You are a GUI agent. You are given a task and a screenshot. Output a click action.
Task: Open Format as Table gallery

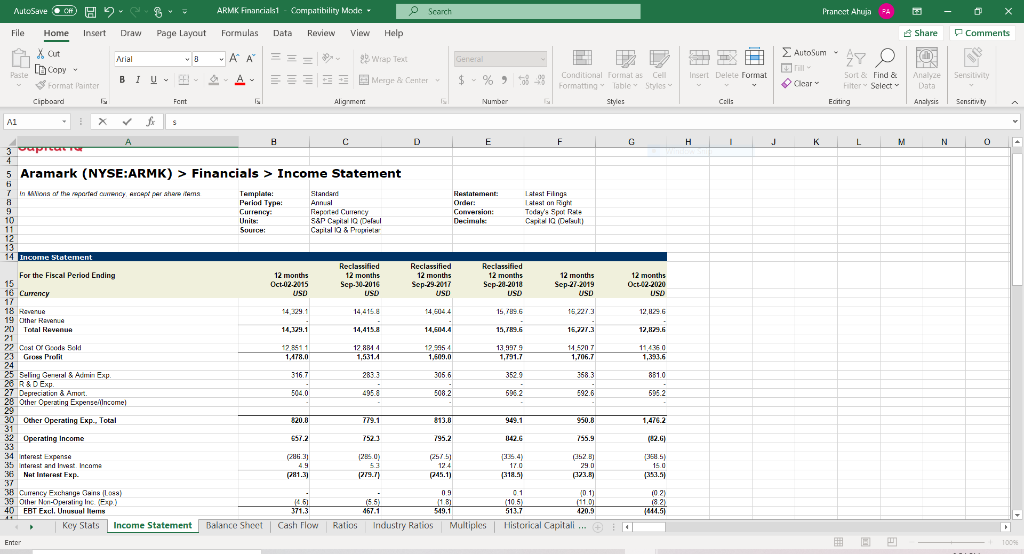click(625, 69)
